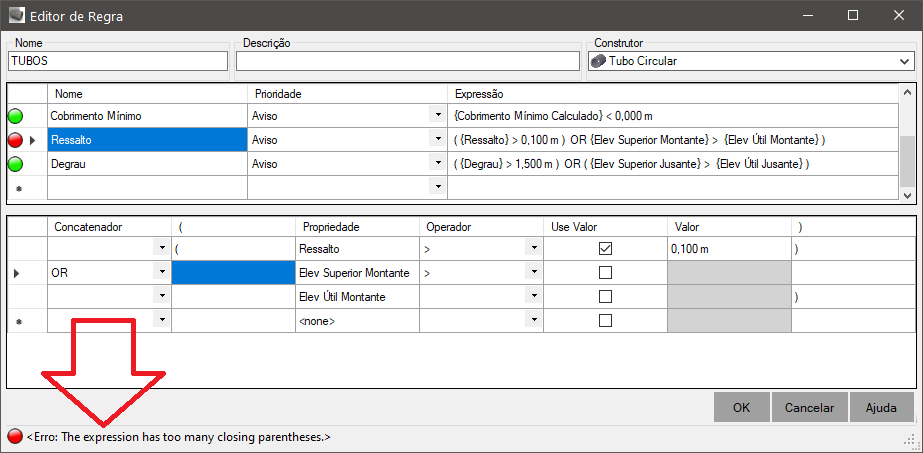Image resolution: width=923 pixels, height=453 pixels.
Task: Click red error icon in status bar
Action: (15, 437)
